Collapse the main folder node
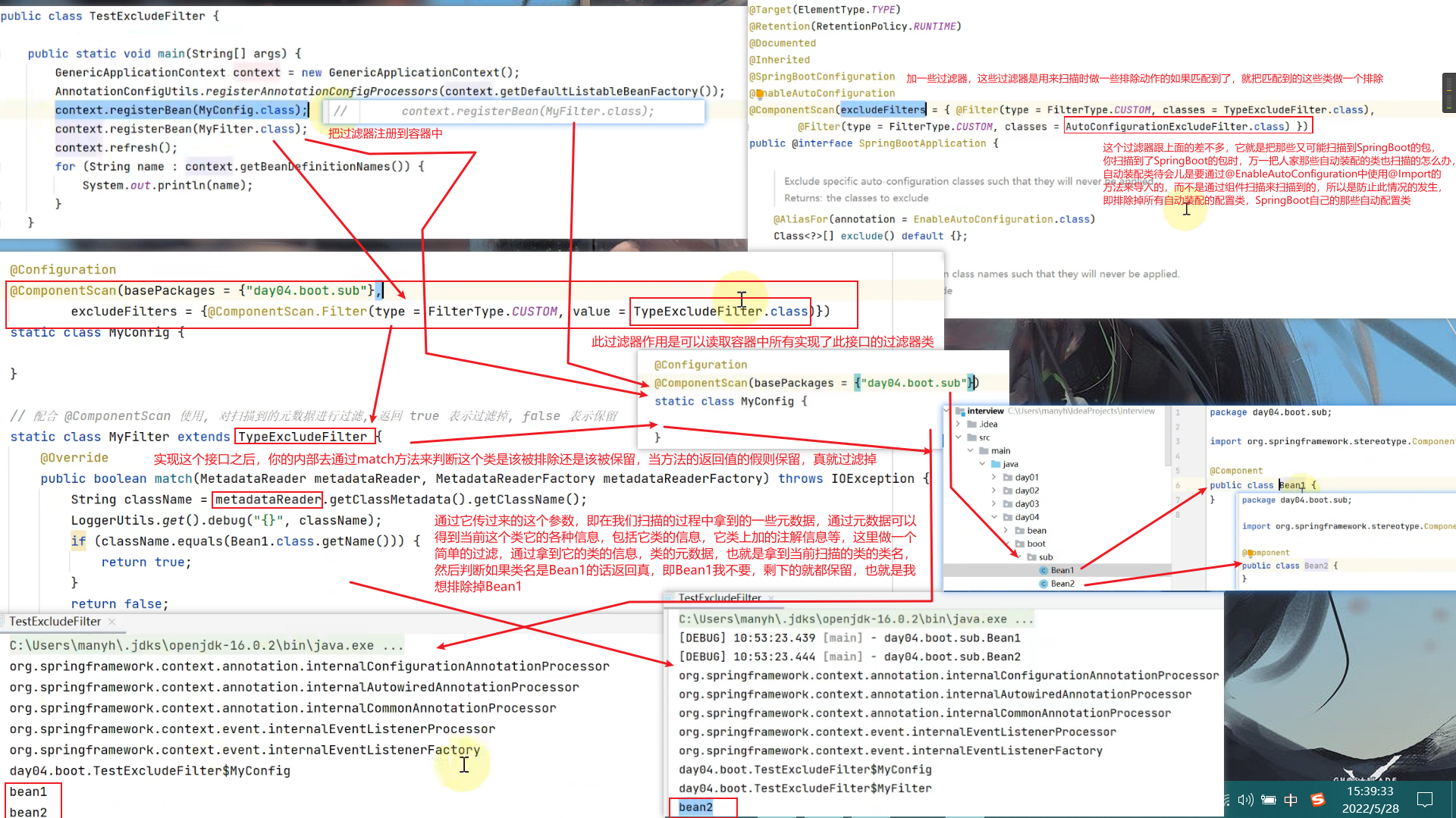Image resolution: width=1456 pixels, height=818 pixels. tap(971, 450)
